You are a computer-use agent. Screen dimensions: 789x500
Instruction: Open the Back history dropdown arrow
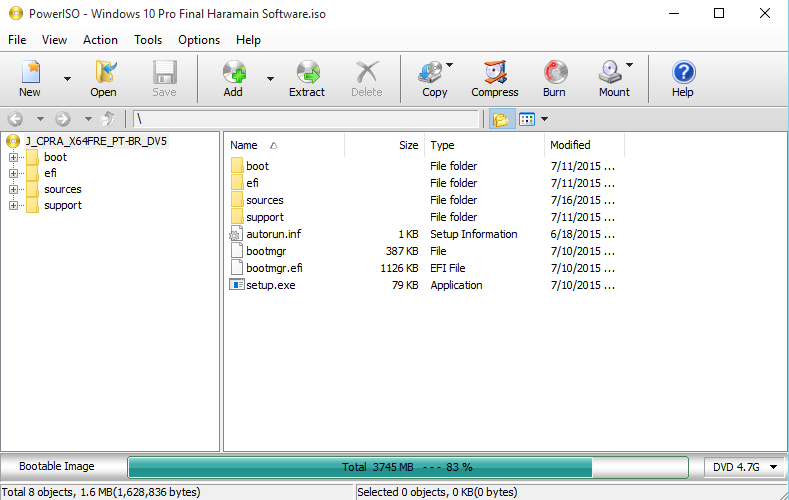coord(40,119)
